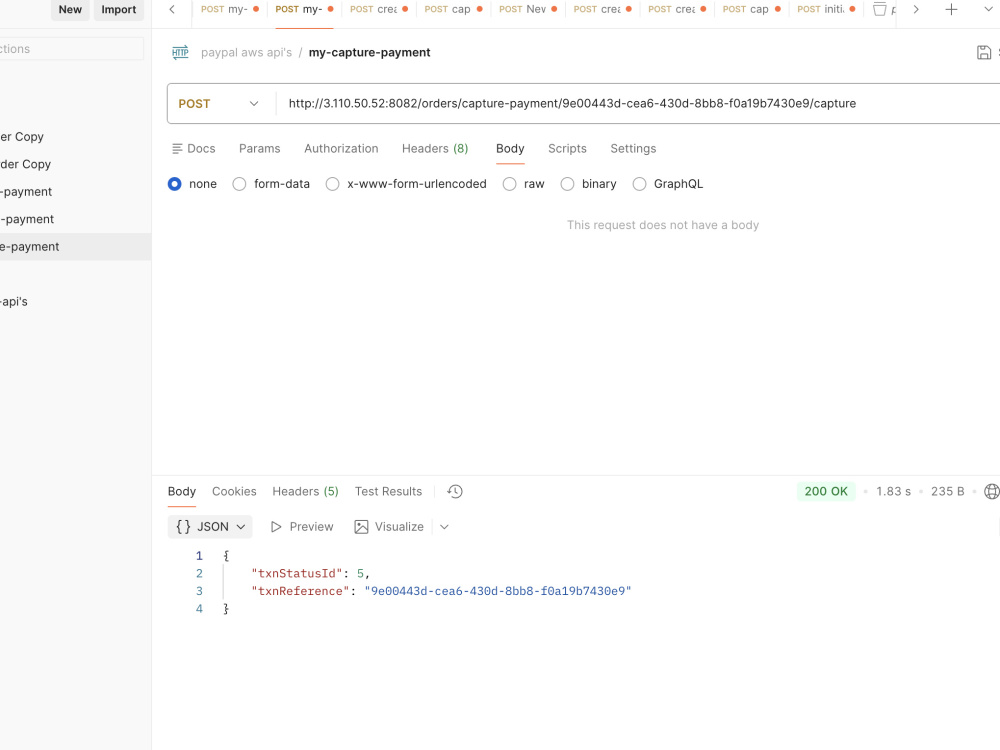The image size is (1000, 750).
Task: Save the request with the floppy disk icon
Action: tap(983, 52)
